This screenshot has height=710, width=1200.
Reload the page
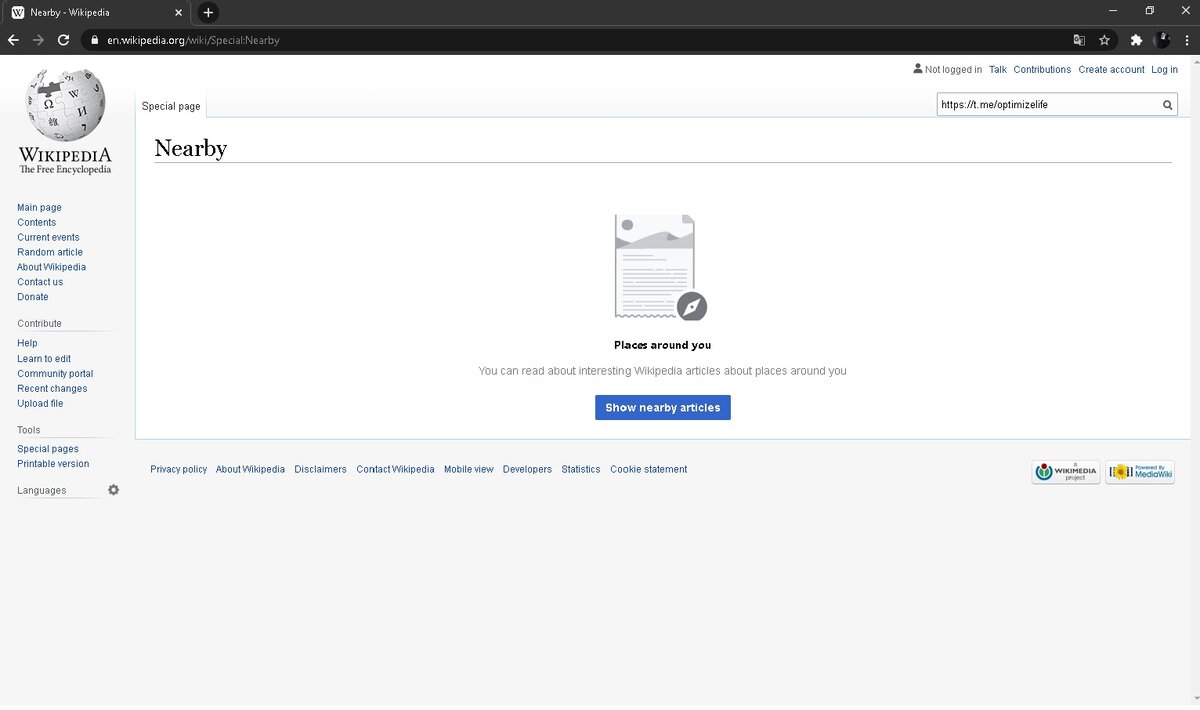(x=64, y=40)
